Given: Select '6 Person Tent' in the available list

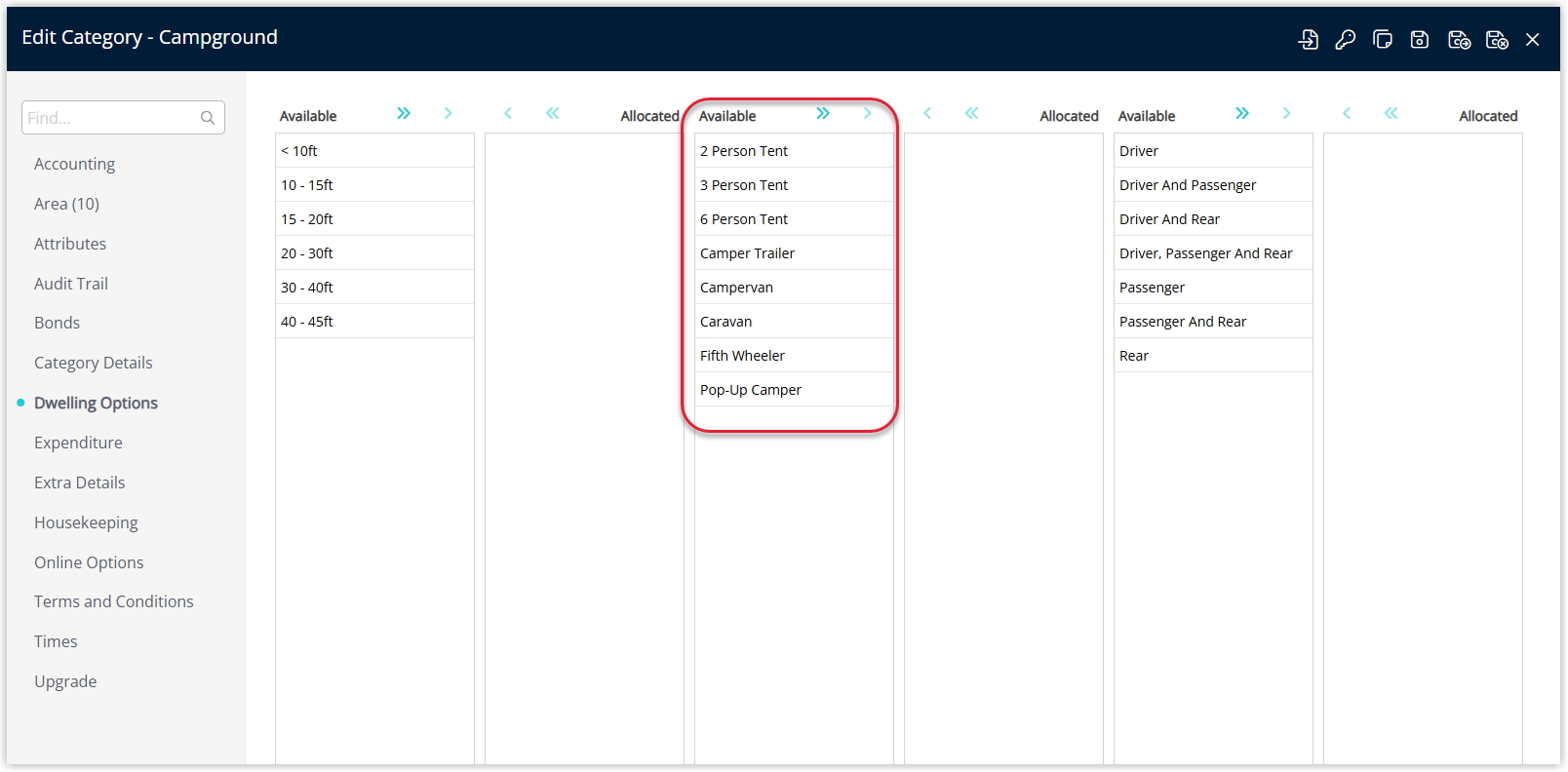Looking at the screenshot, I should [x=794, y=219].
